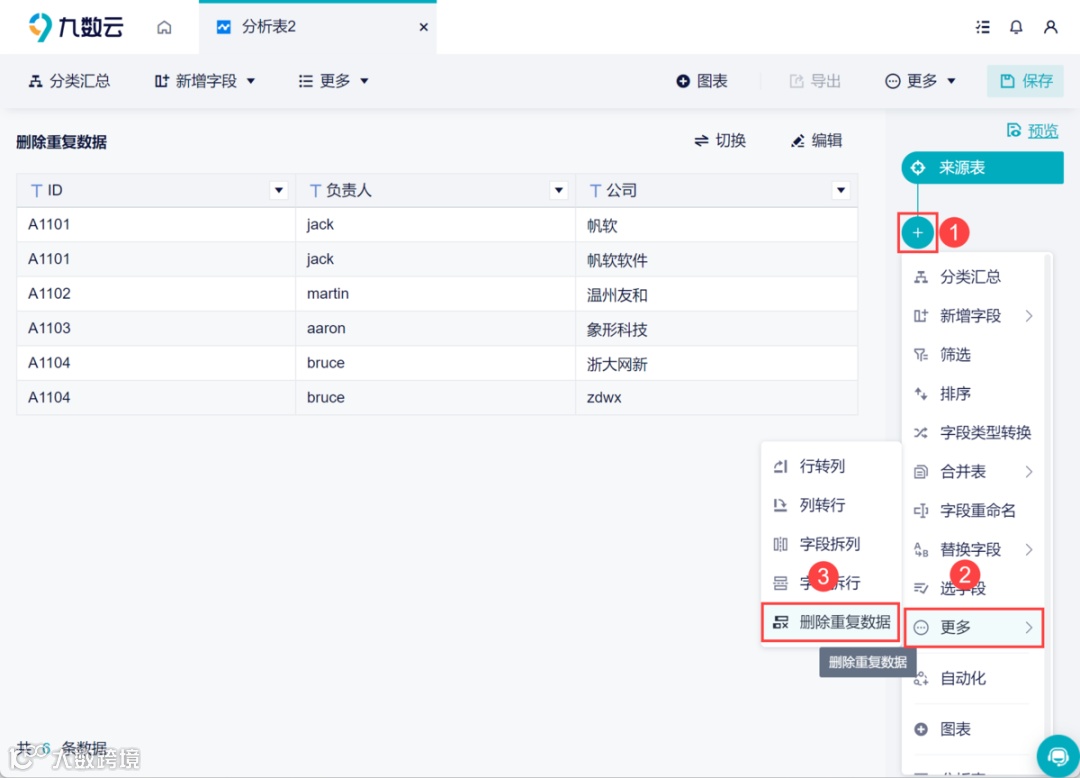1080x778 pixels.
Task: Click the cell reading 帆软
Action: tap(716, 225)
